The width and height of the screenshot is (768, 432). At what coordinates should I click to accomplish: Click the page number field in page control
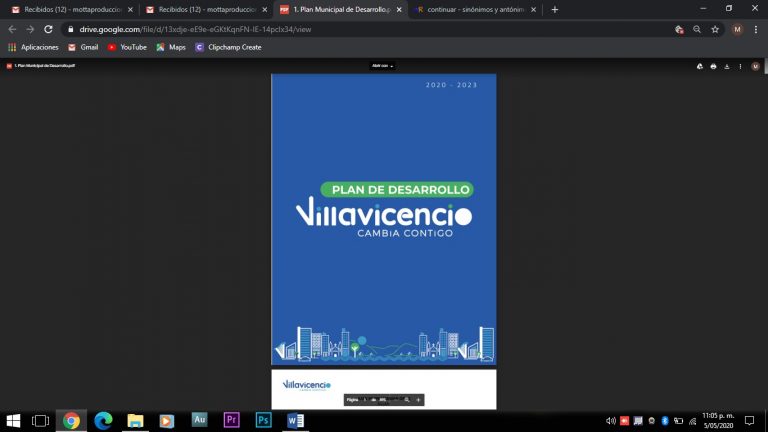(x=365, y=400)
